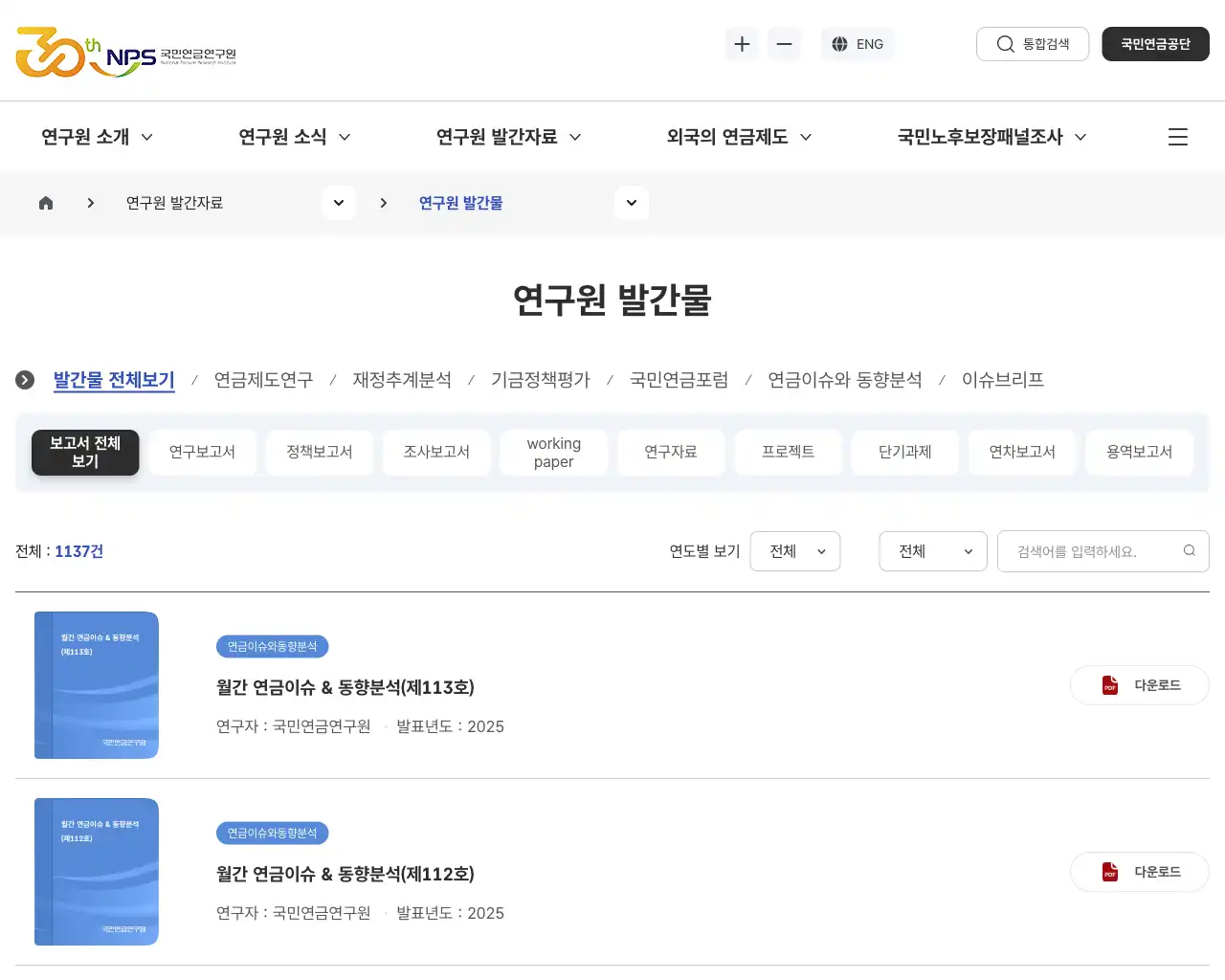
Task: Select 재정추계분석 category
Action: pos(402,380)
